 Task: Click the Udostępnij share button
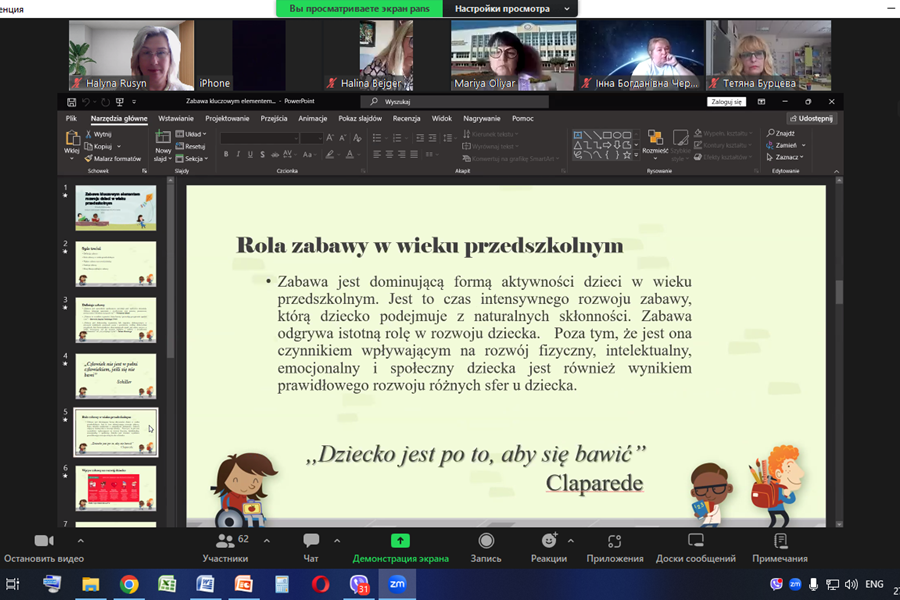pyautogui.click(x=810, y=118)
